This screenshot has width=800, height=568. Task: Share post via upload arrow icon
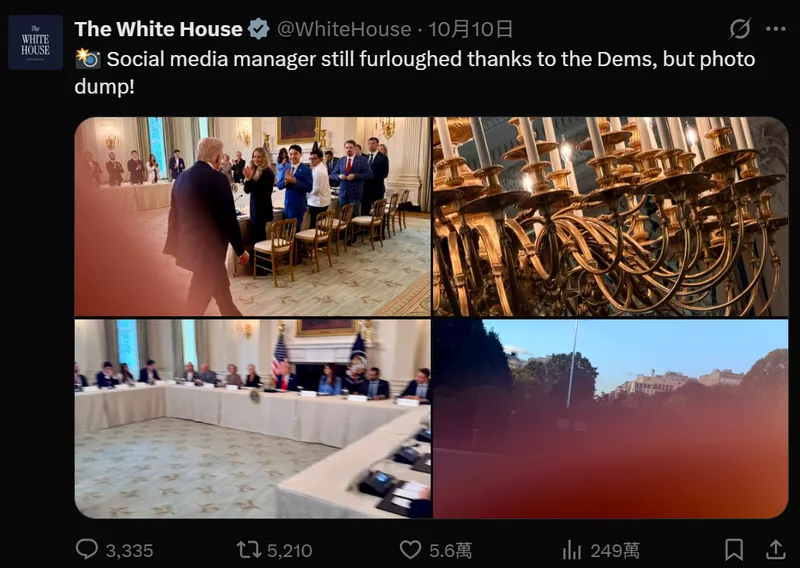tap(775, 549)
